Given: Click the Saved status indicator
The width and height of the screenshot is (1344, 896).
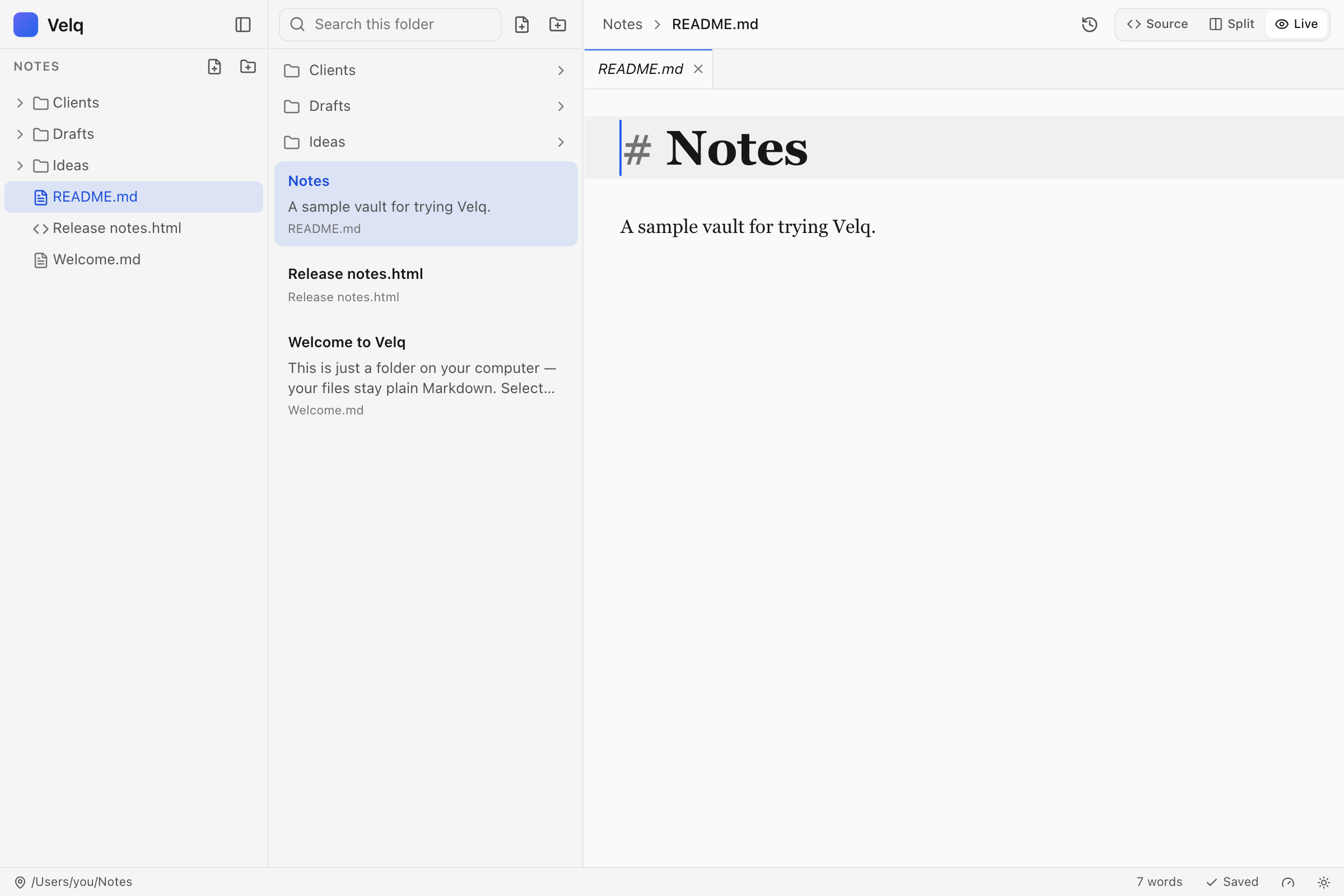Looking at the screenshot, I should click(1231, 881).
